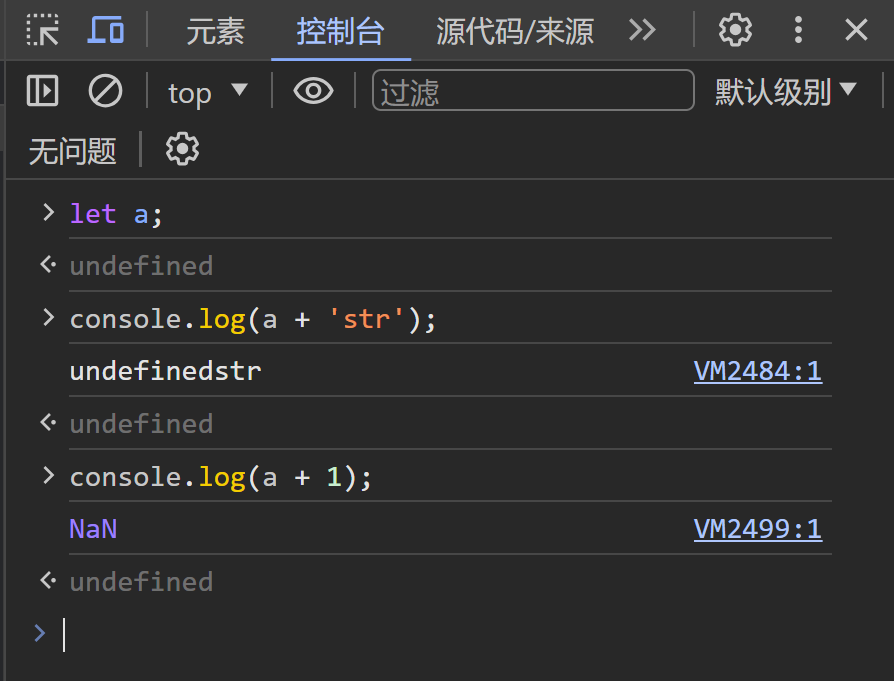
Task: Toggle preserve log via console settings
Action: tap(181, 149)
